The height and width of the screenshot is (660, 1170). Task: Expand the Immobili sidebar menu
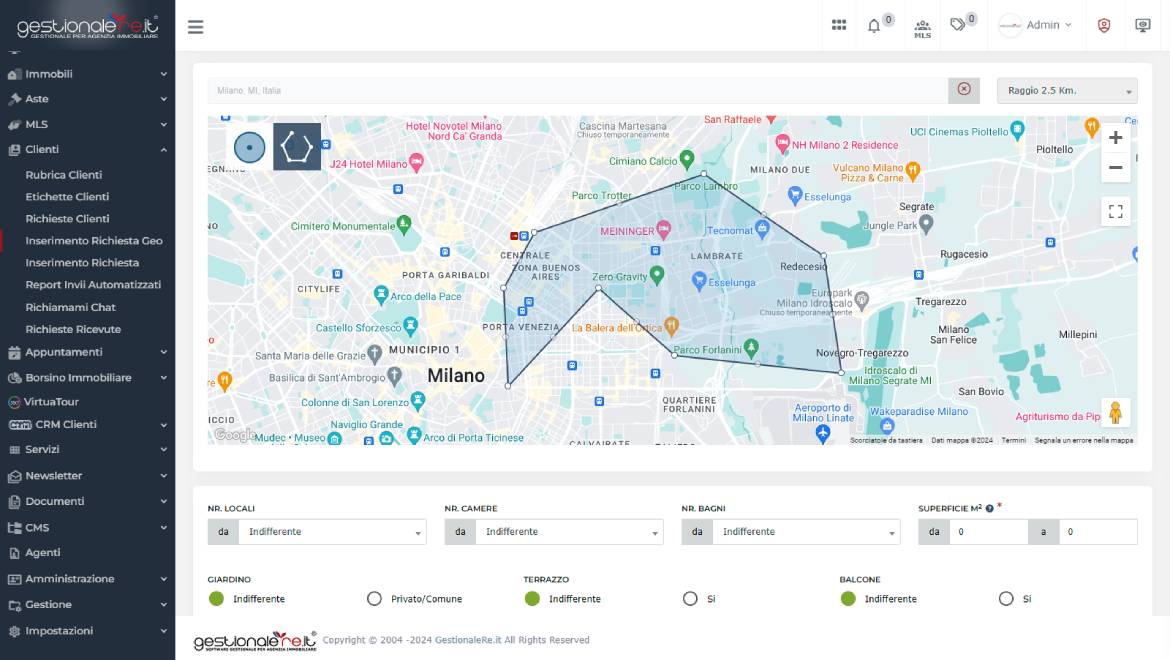87,74
